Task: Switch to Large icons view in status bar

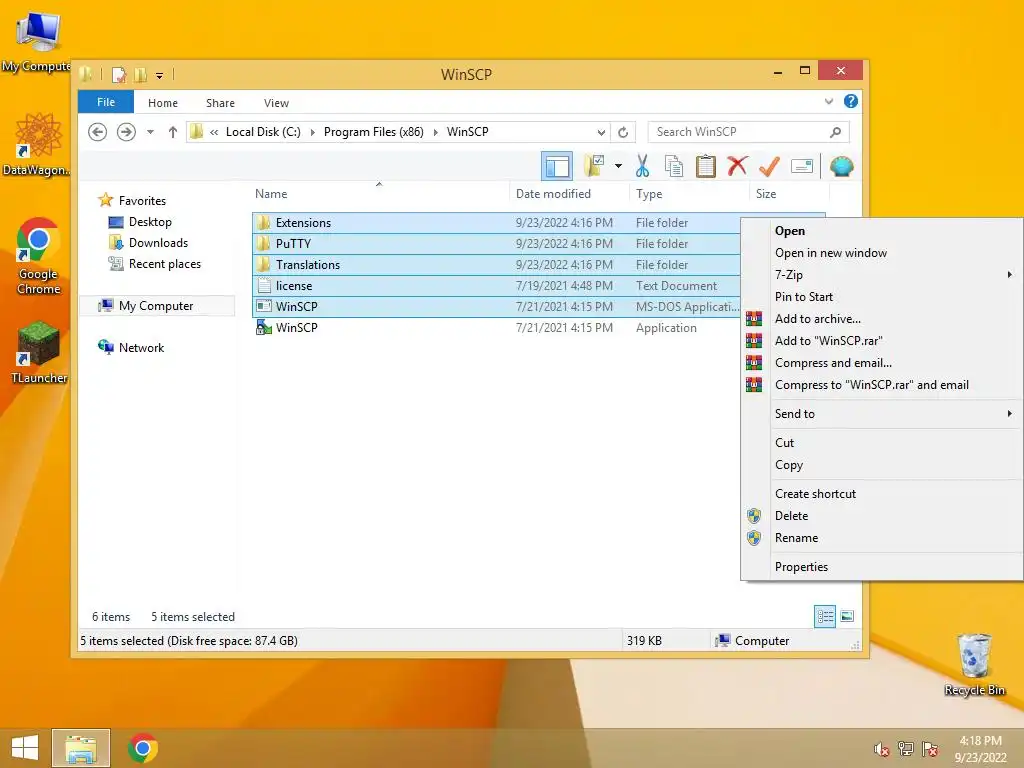Action: click(847, 616)
